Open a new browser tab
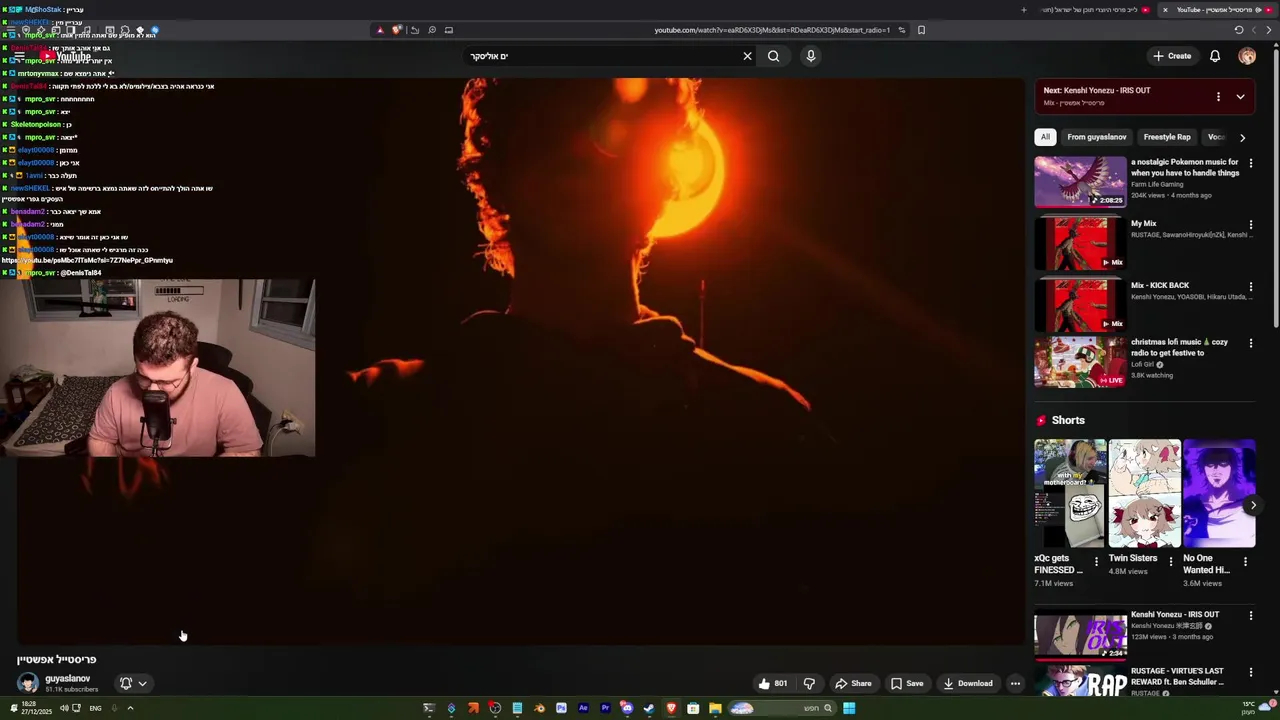 coord(1024,10)
